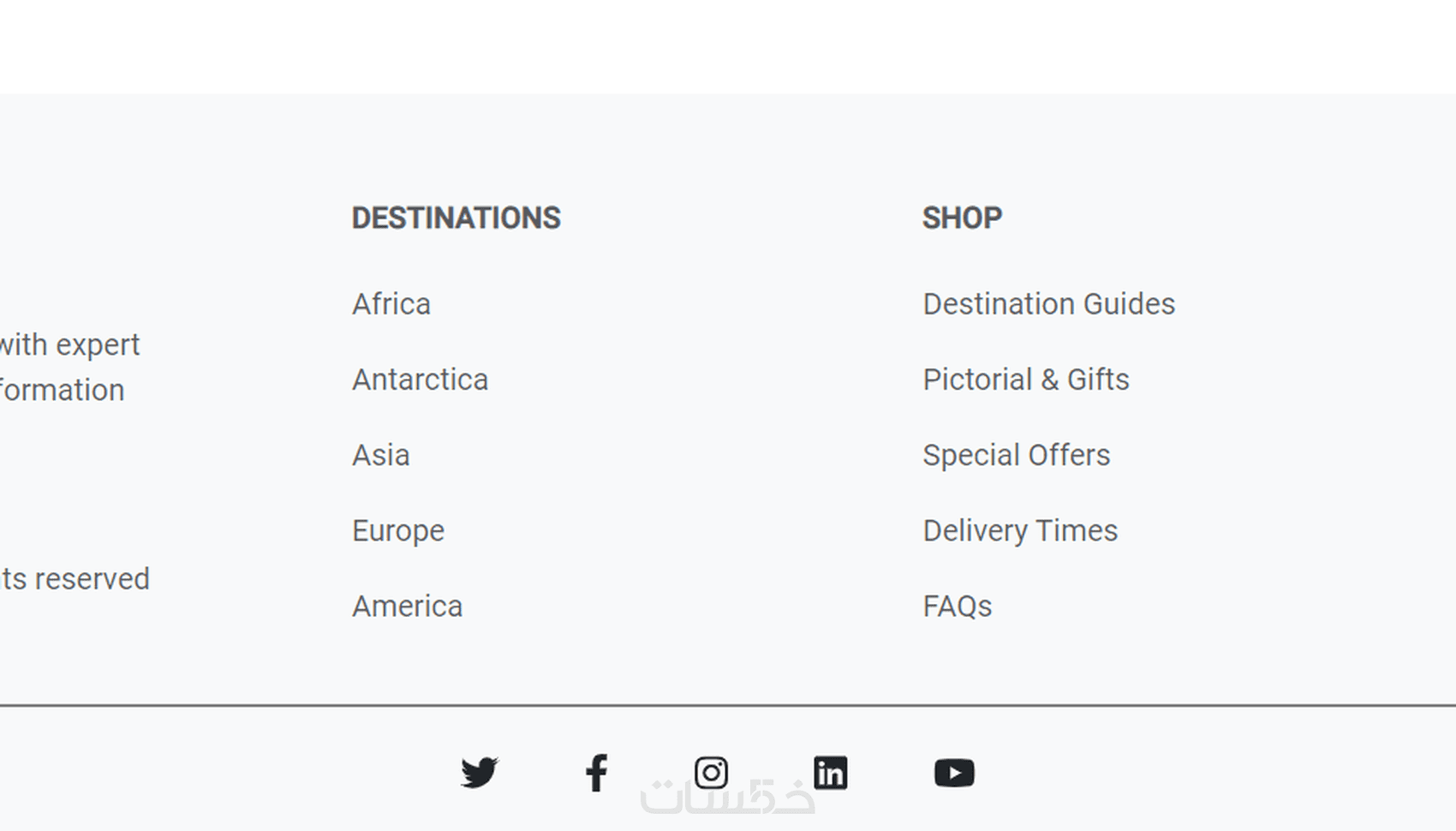The width and height of the screenshot is (1456, 831).
Task: Choose Europe from the destinations list
Action: 398,531
